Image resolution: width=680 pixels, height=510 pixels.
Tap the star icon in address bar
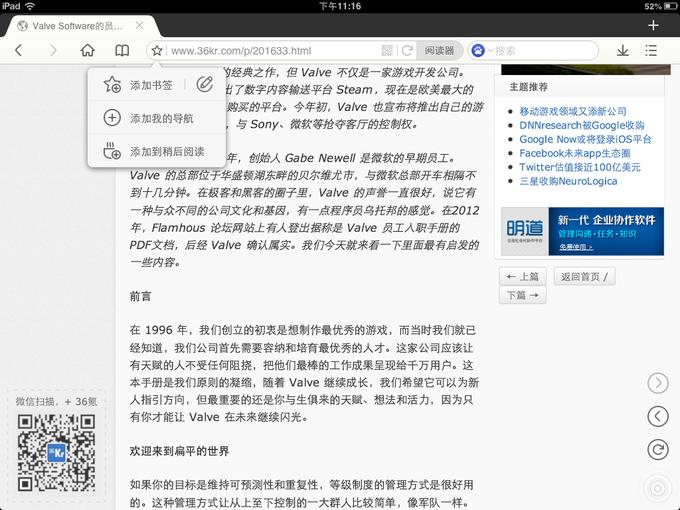click(157, 51)
